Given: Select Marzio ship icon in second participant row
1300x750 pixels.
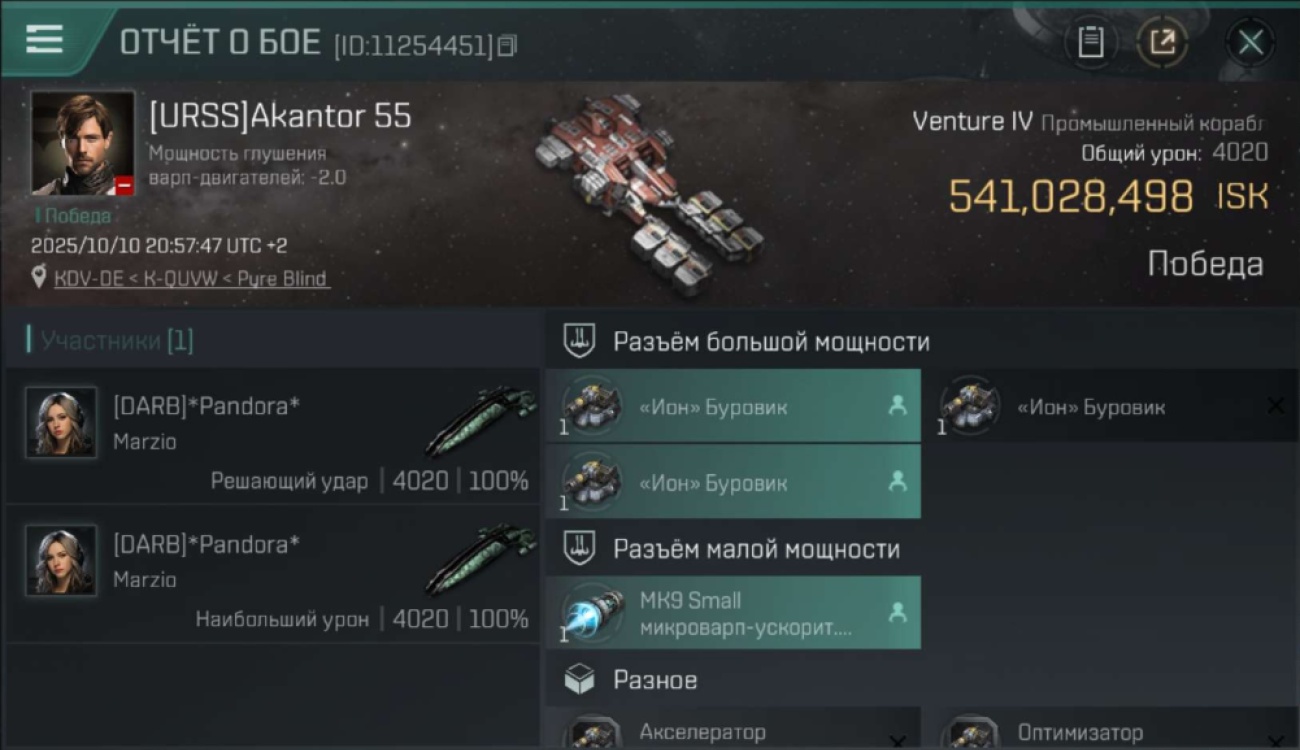Looking at the screenshot, I should pos(482,558).
